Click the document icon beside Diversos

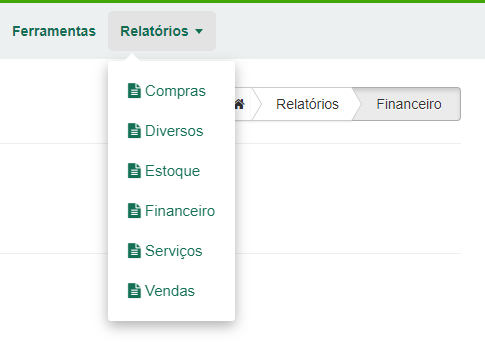[x=134, y=131]
